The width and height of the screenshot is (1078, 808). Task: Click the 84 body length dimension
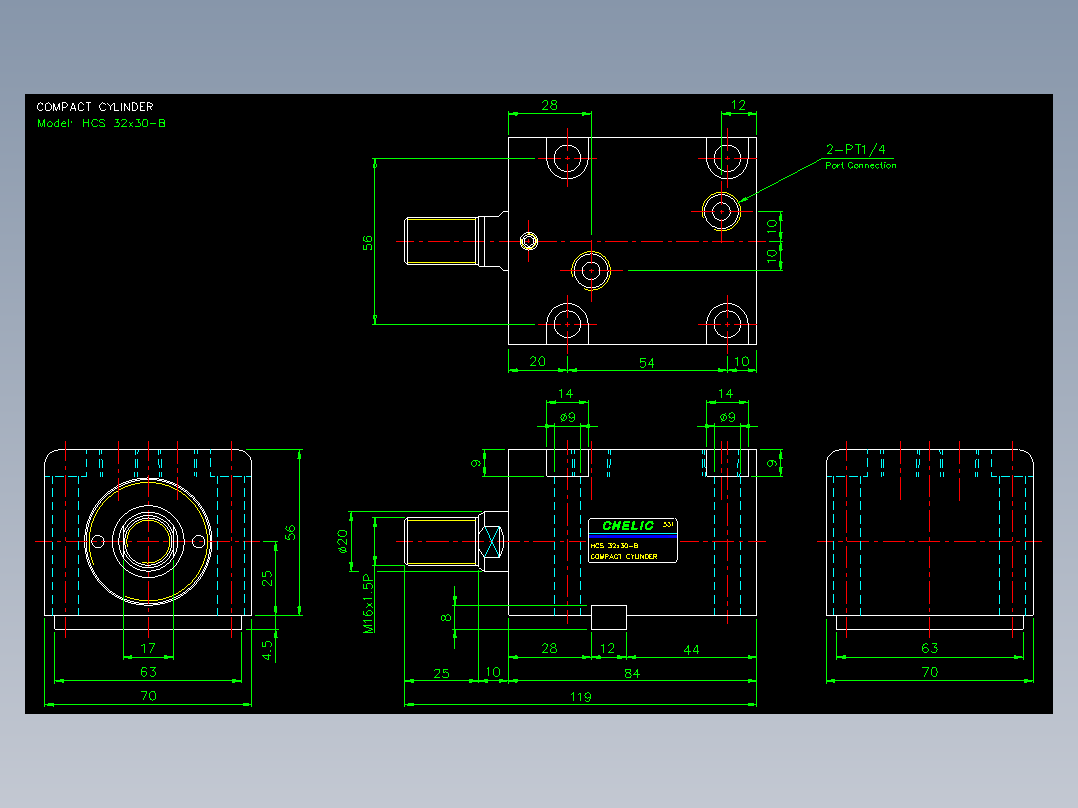click(x=632, y=673)
